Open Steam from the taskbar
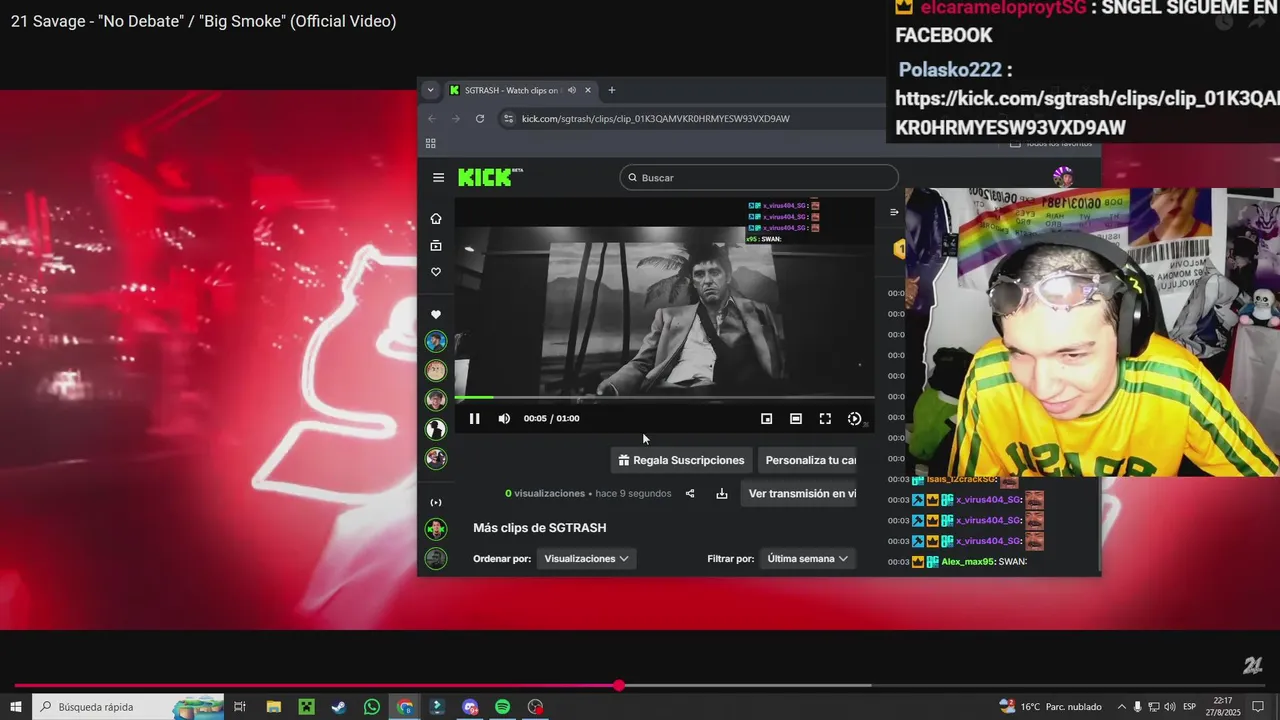Screen dimensions: 1280x720 (339, 707)
